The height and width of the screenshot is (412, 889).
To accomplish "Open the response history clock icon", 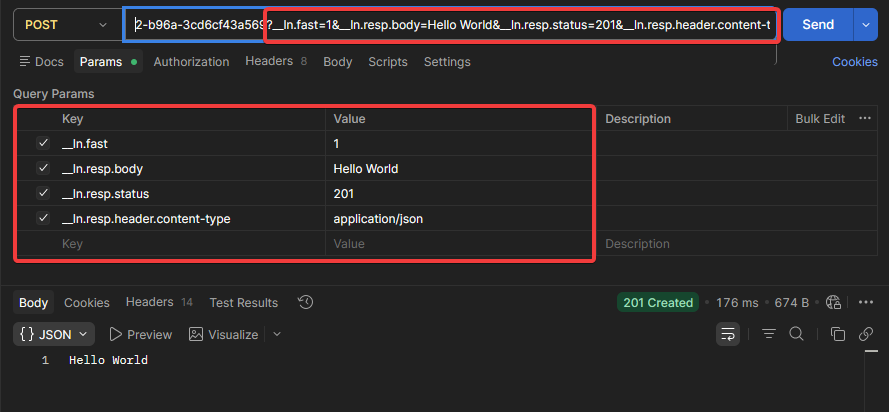I will [x=306, y=302].
